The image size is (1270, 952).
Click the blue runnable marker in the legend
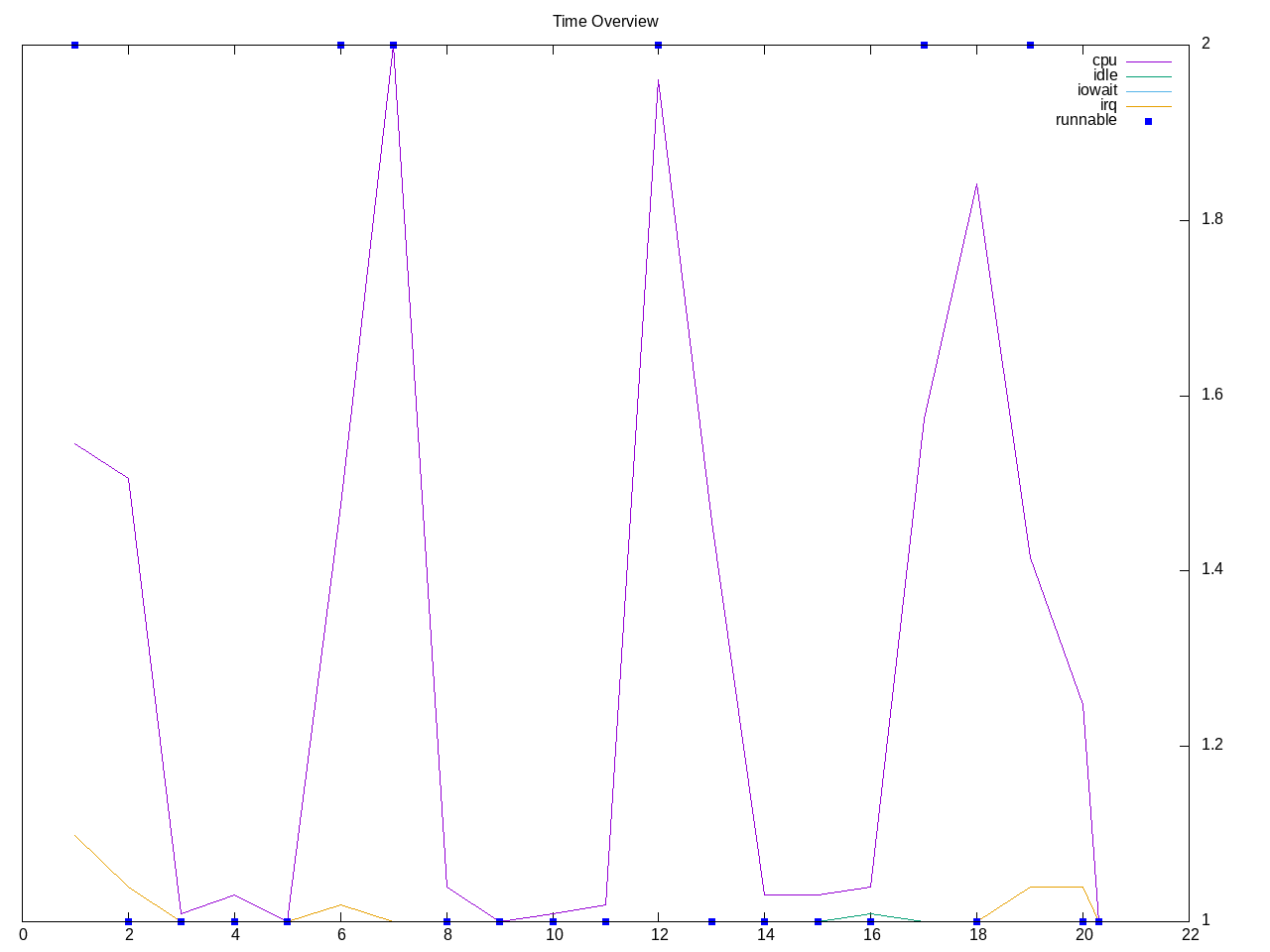1148,121
